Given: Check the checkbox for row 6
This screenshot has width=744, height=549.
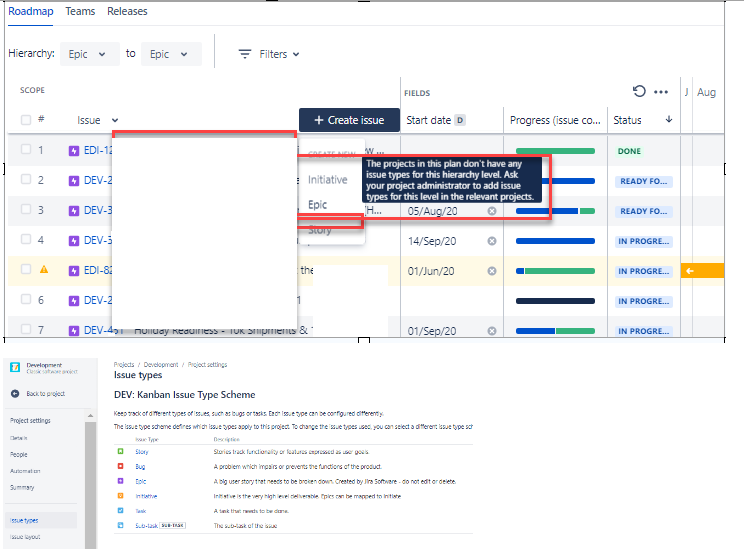Looking at the screenshot, I should (x=26, y=299).
